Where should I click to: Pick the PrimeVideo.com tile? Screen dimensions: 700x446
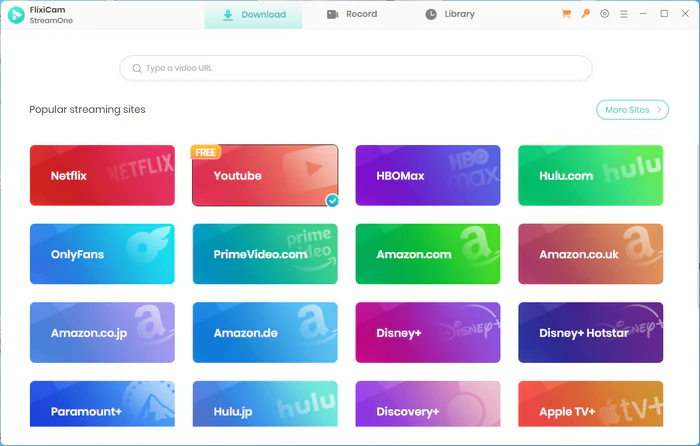[265, 254]
